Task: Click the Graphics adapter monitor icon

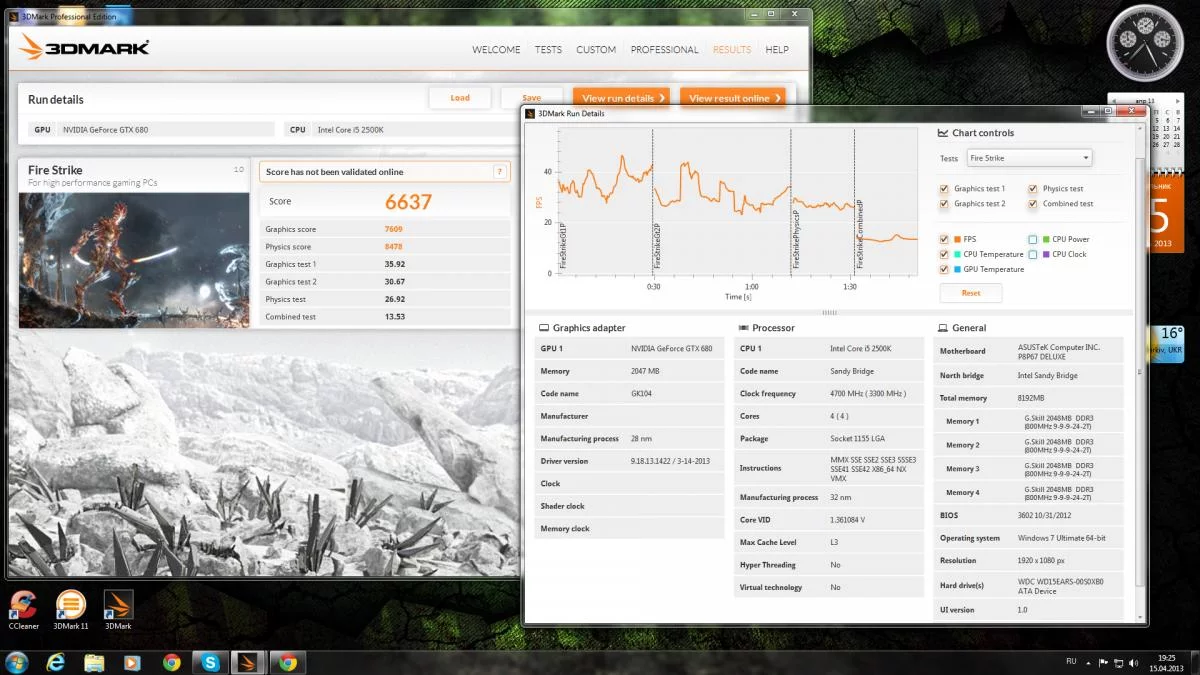Action: click(544, 328)
